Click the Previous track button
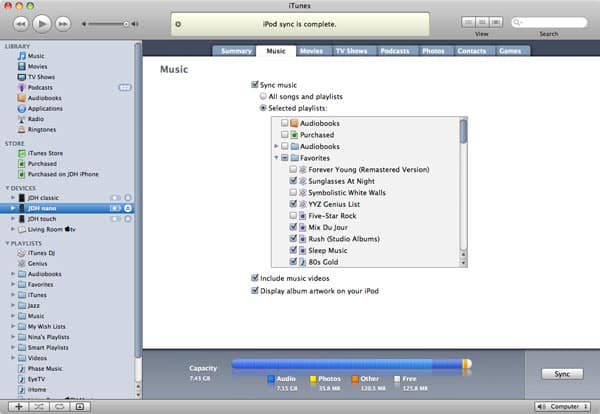The image size is (600, 414). (x=21, y=24)
